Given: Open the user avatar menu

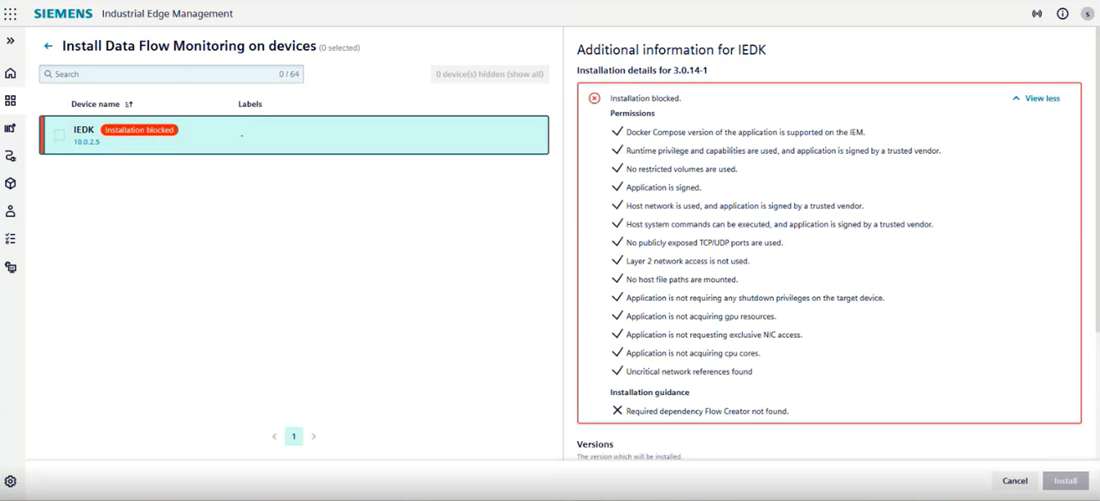Looking at the screenshot, I should (1087, 14).
